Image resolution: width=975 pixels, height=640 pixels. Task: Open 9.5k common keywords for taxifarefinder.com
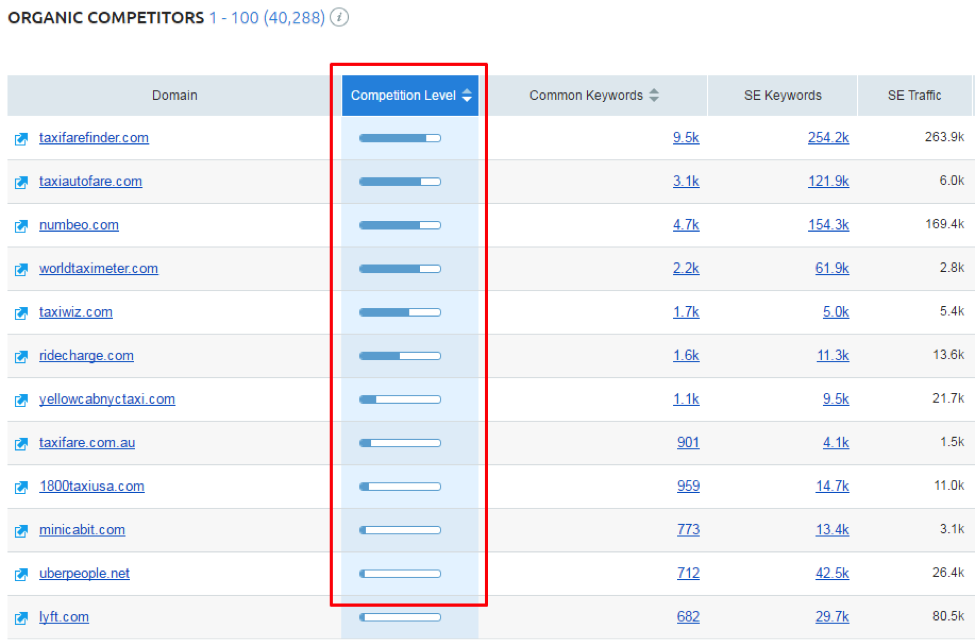point(686,137)
